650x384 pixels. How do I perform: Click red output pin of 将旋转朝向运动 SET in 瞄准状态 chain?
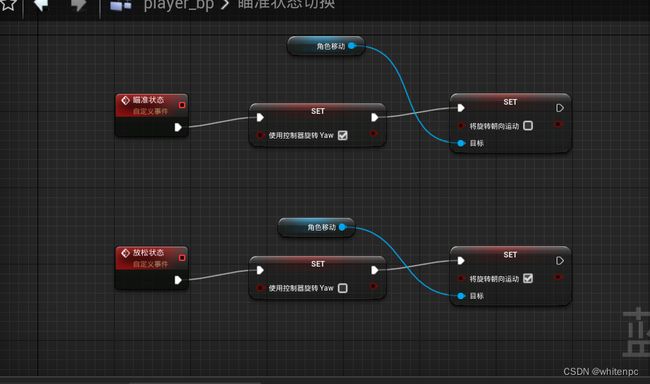click(558, 124)
